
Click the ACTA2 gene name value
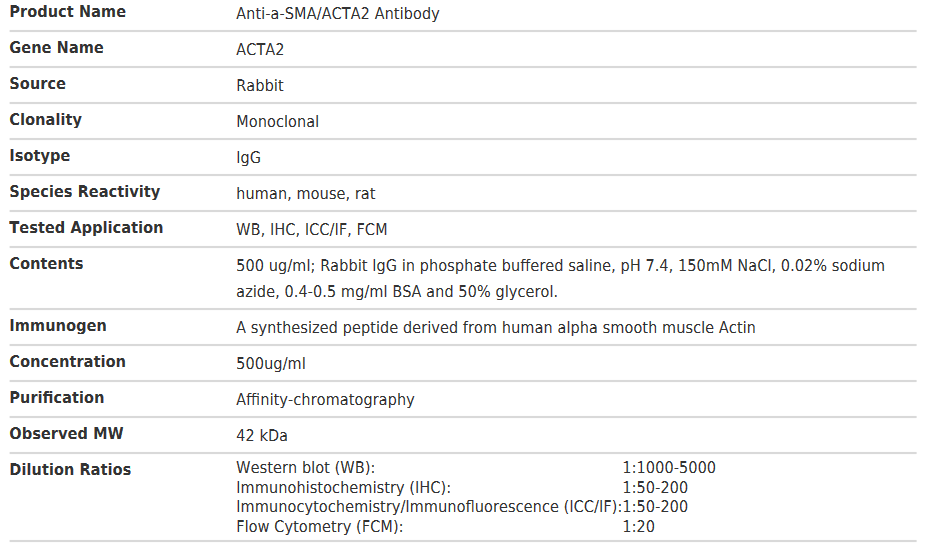(260, 50)
